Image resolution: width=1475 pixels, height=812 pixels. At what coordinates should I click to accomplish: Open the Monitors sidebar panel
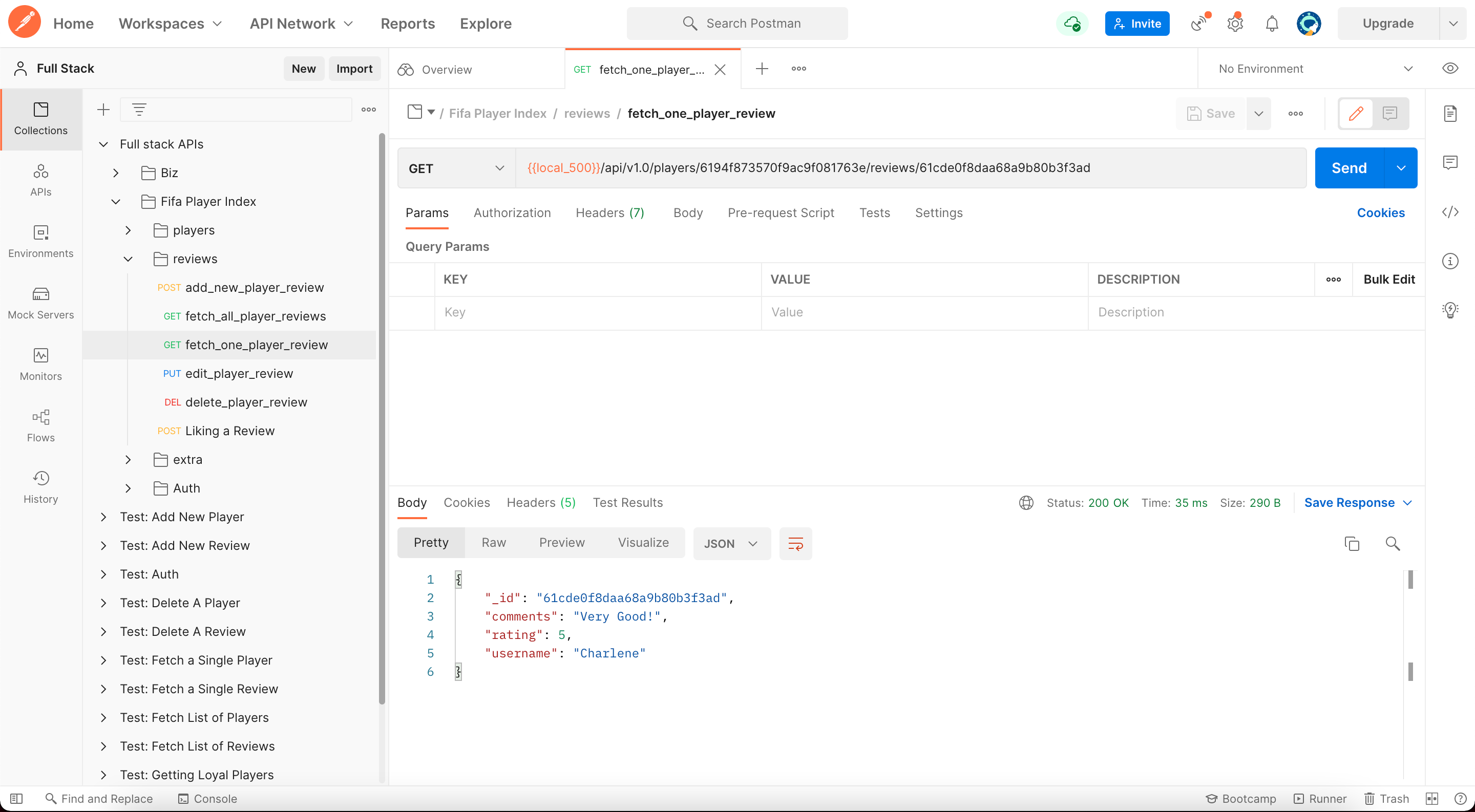[x=40, y=364]
